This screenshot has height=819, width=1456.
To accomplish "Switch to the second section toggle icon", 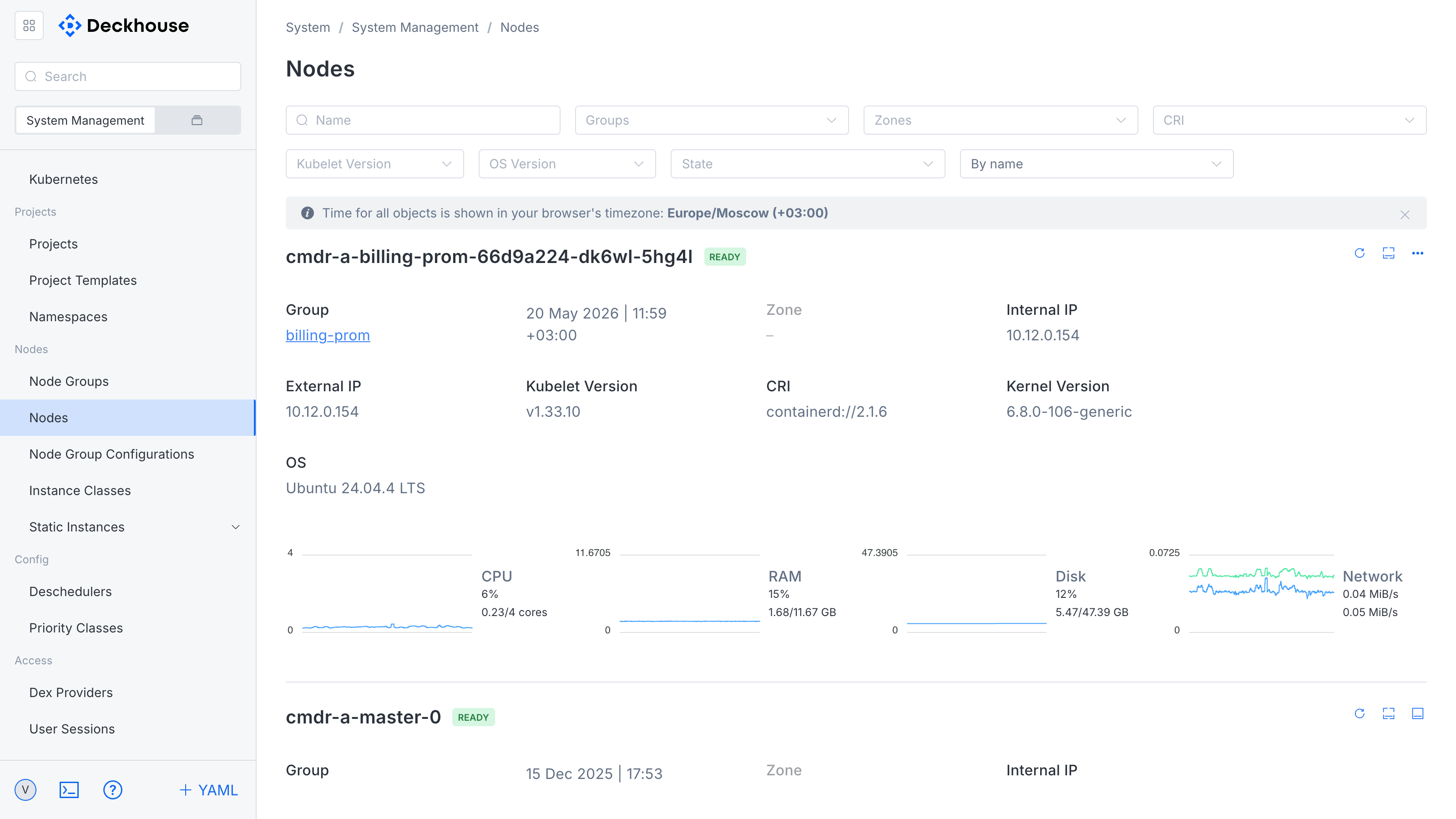I will tap(197, 120).
